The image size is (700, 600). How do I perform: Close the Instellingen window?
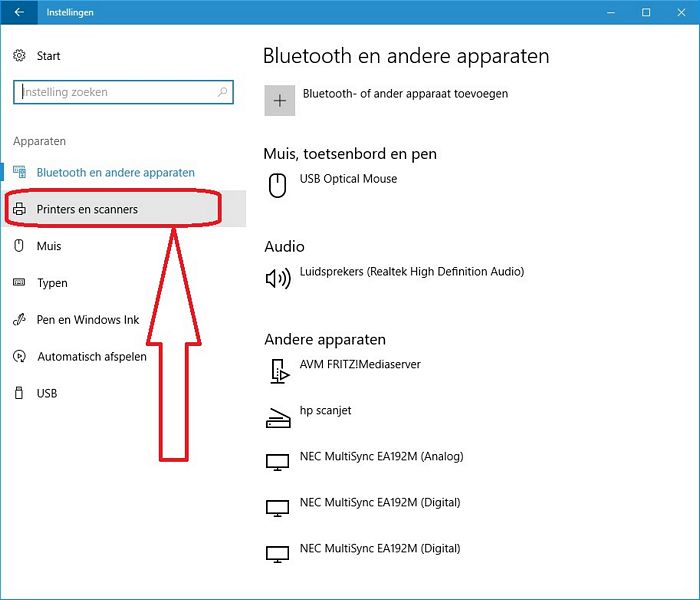[681, 12]
